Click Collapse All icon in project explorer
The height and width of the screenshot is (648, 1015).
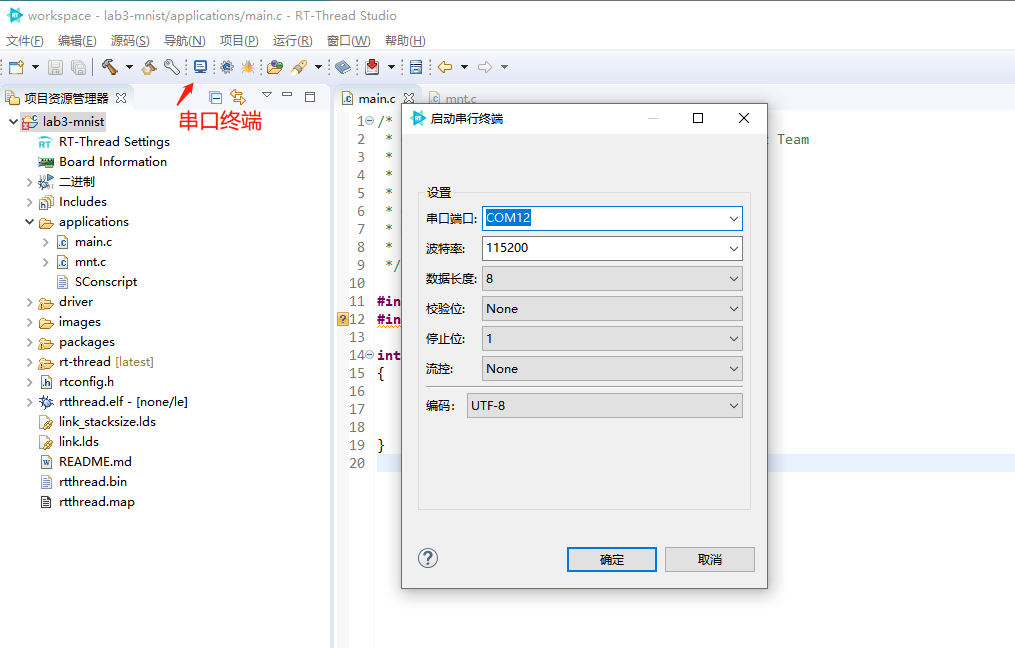tap(216, 98)
